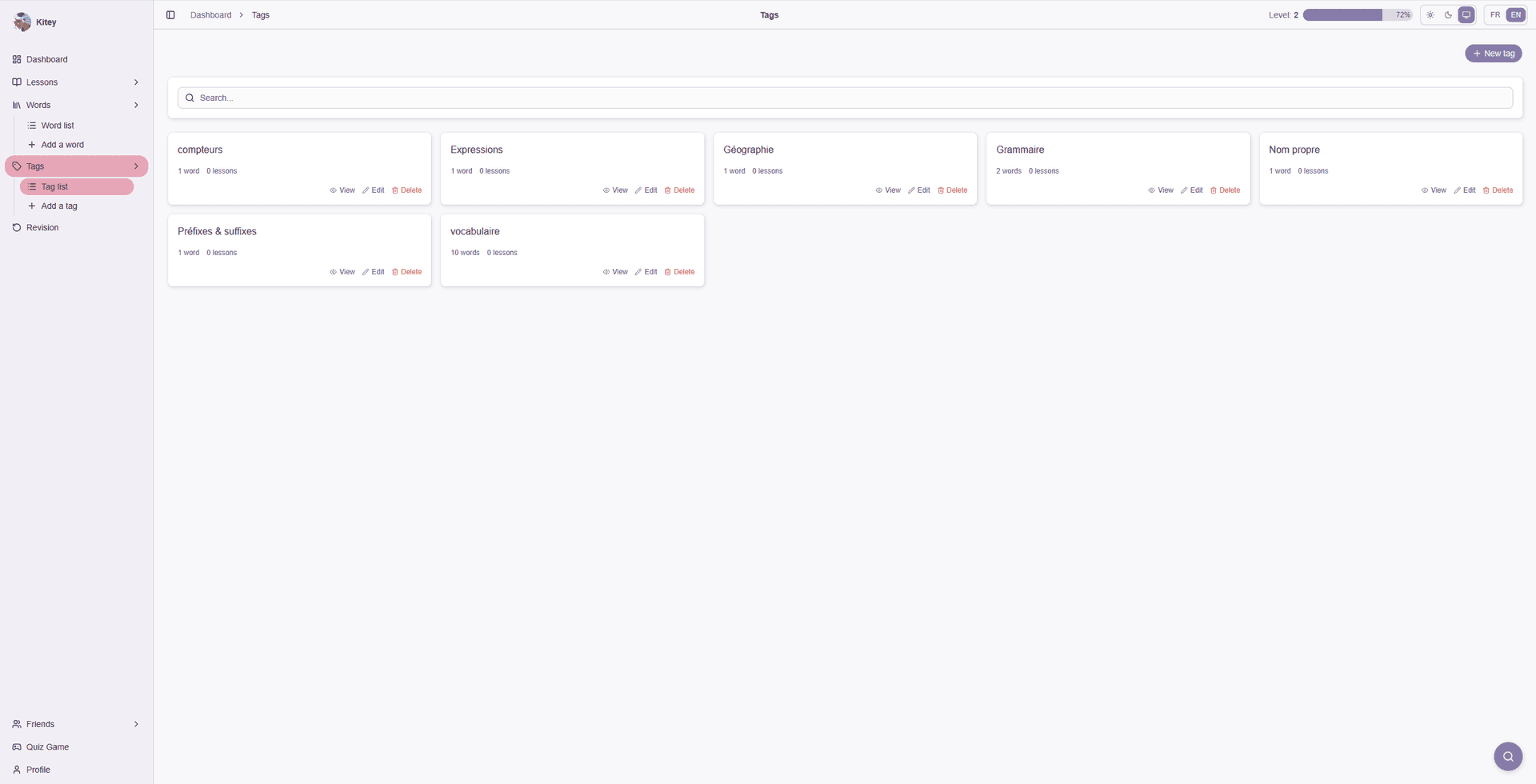This screenshot has height=784, width=1536.
Task: Expand the Lessons chevron
Action: point(136,82)
